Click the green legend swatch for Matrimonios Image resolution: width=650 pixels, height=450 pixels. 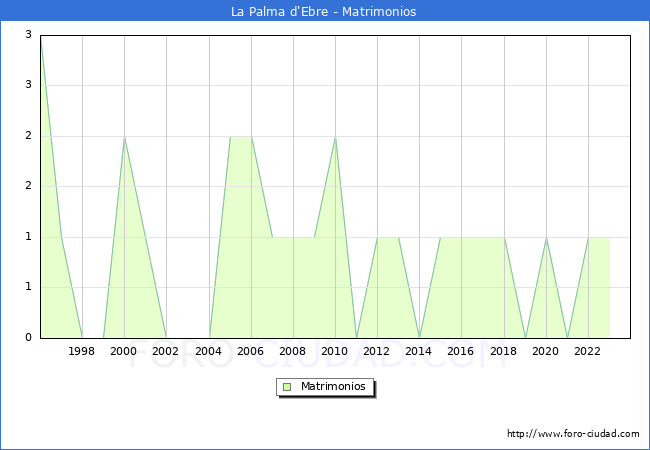(x=287, y=387)
